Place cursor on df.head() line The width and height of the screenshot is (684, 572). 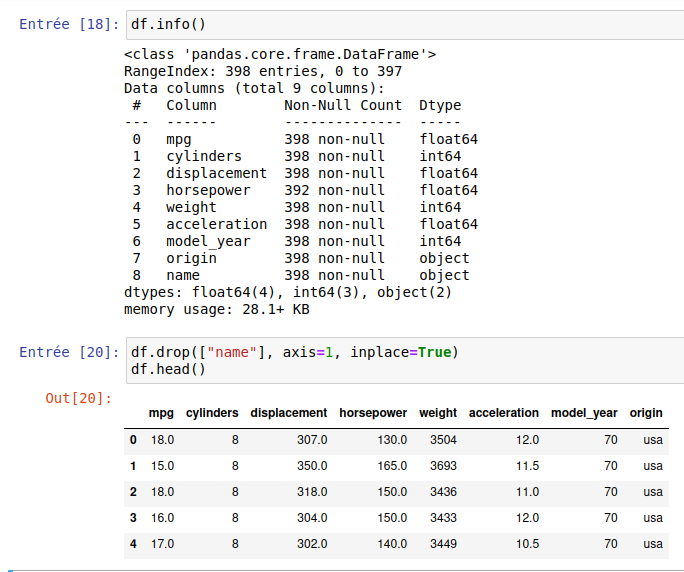pyautogui.click(x=168, y=369)
